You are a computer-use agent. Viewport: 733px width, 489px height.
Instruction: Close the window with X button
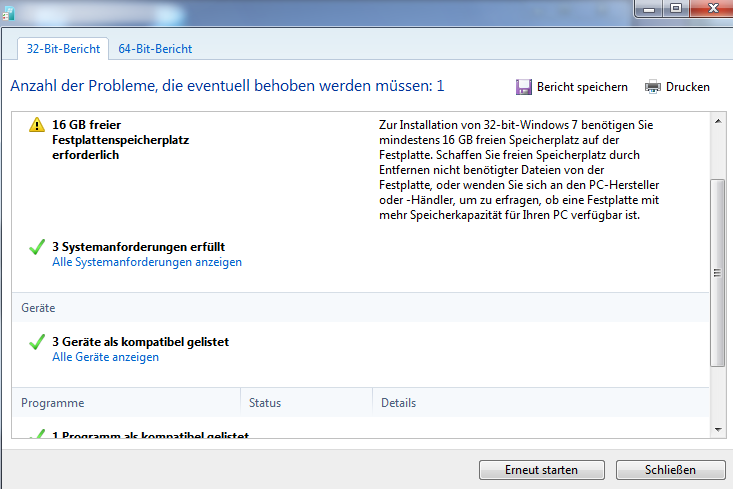712,9
